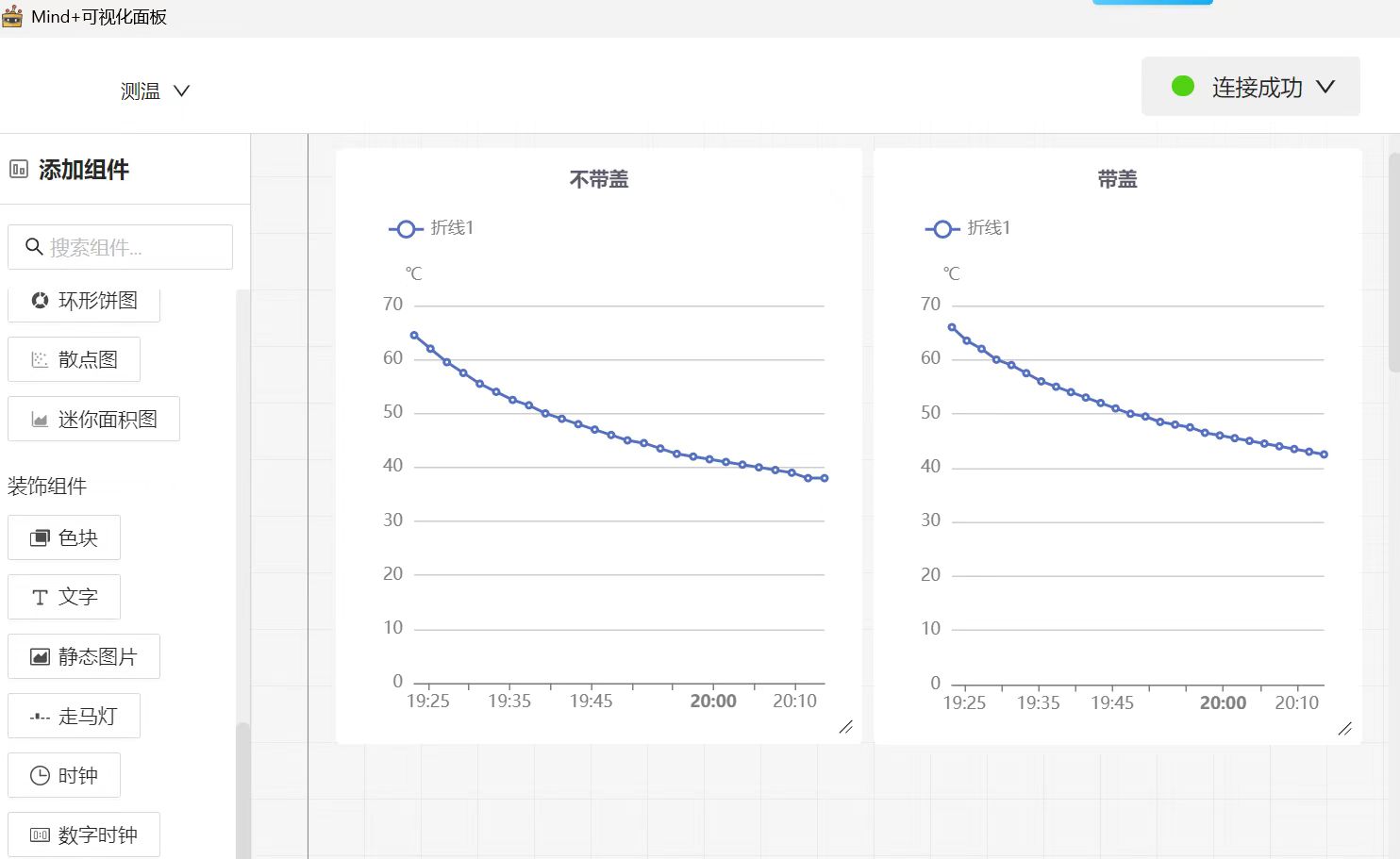Click the 走马灯 marquee icon
This screenshot has width=1400, height=859.
(x=40, y=717)
